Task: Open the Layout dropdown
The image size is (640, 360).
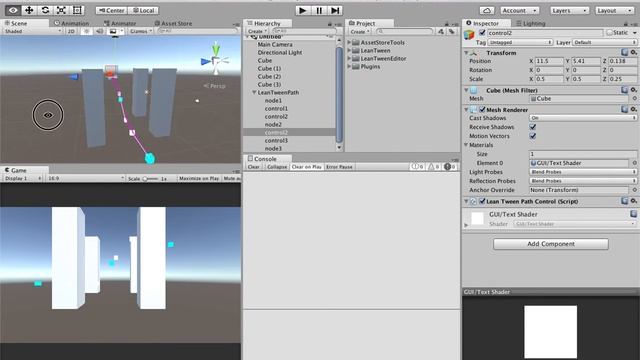Action: coord(614,11)
